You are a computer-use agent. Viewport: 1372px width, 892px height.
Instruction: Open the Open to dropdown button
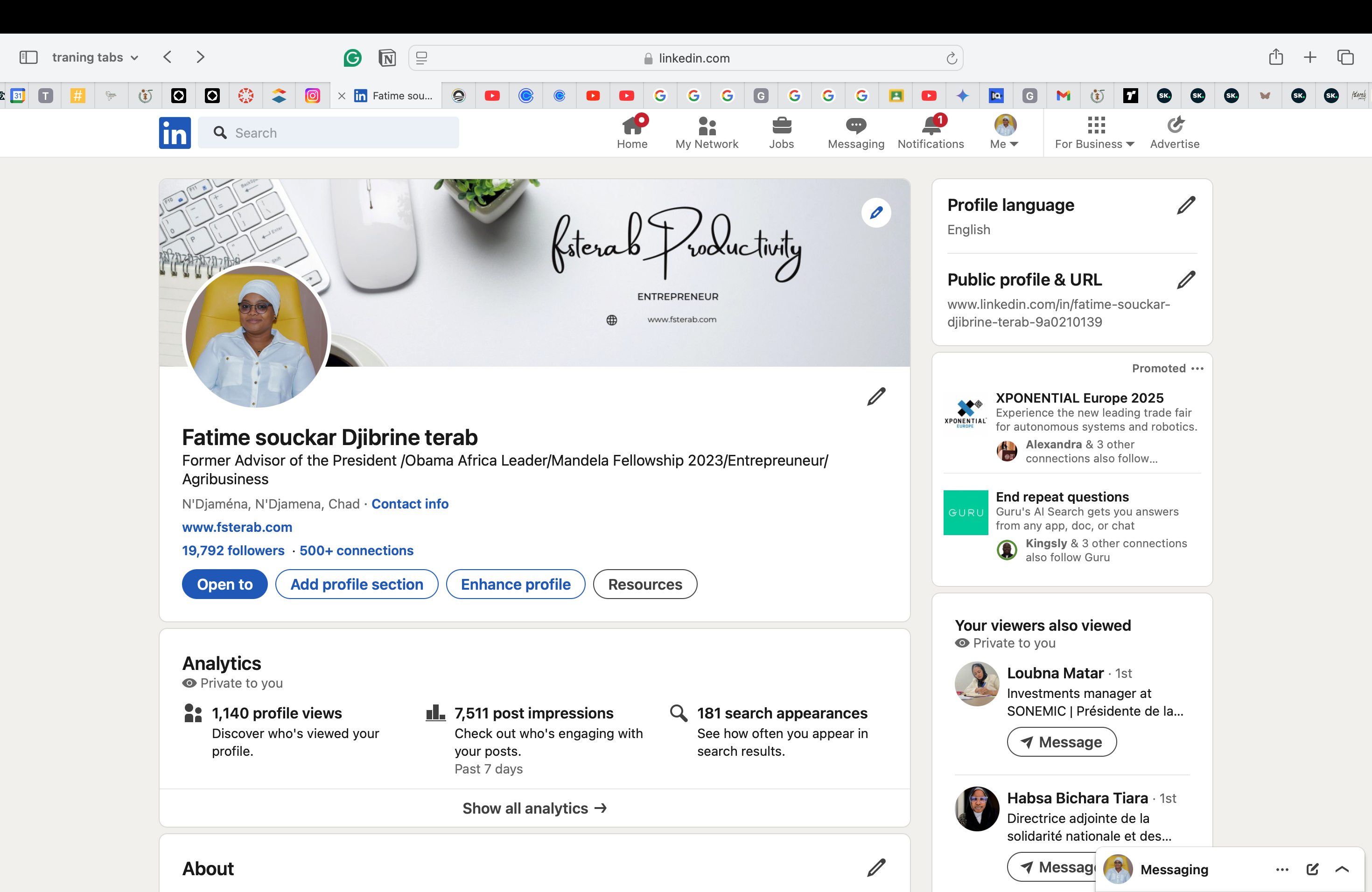[225, 584]
